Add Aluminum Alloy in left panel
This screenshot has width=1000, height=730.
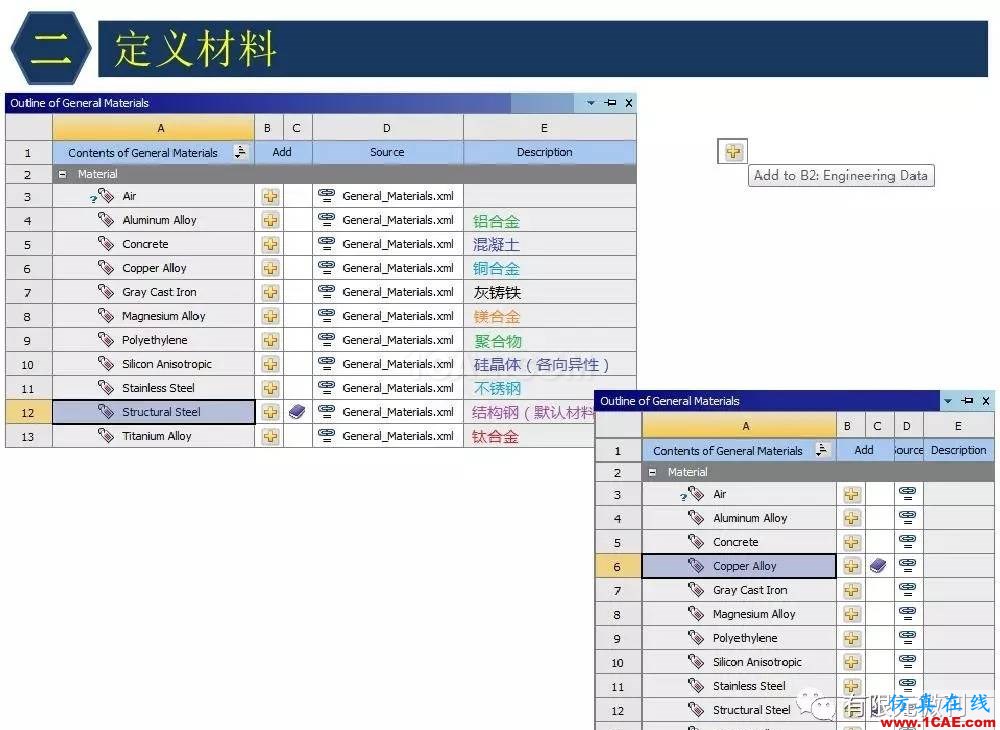pos(270,221)
